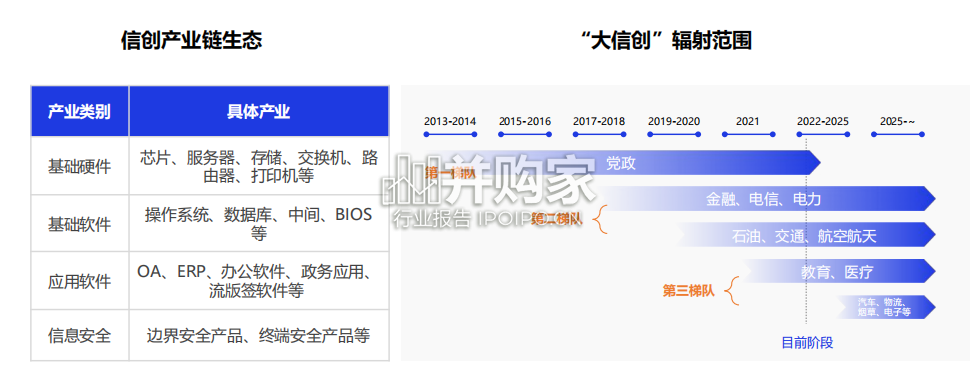Click the 基础硬件 table cell
Viewport: 978px width, 377px height.
pyautogui.click(x=80, y=166)
